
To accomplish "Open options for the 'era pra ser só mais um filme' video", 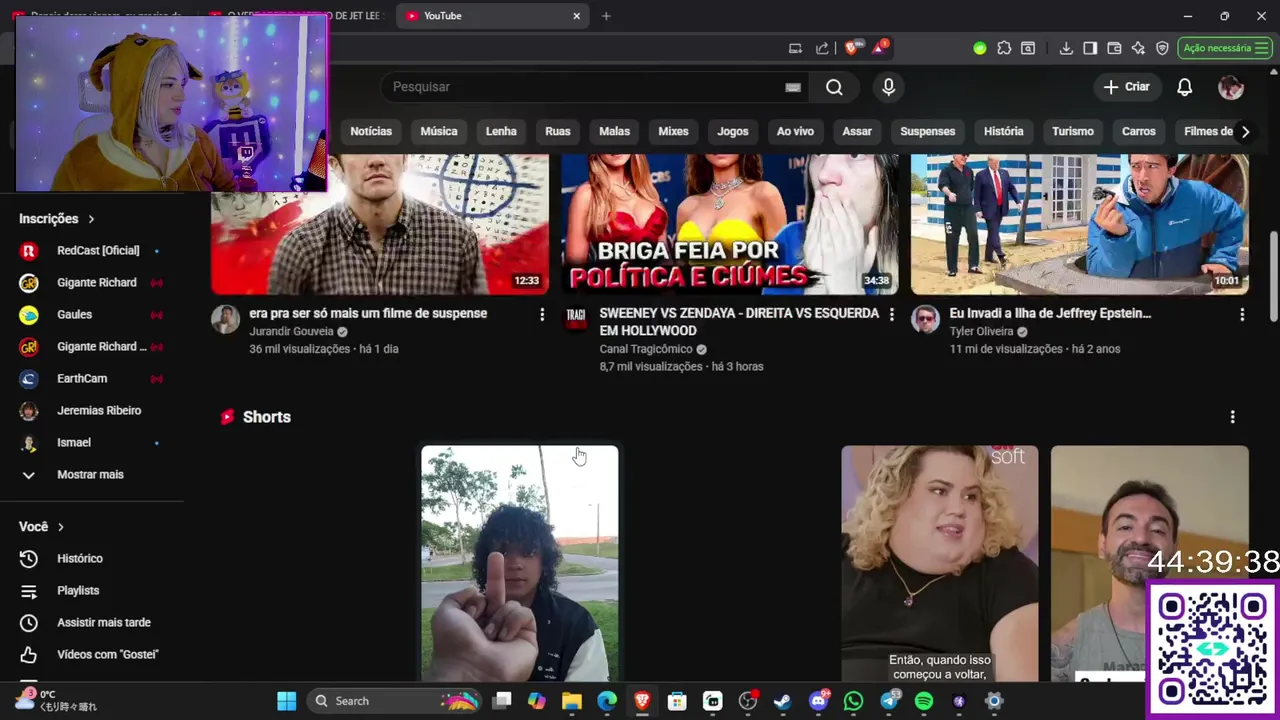I will (542, 314).
